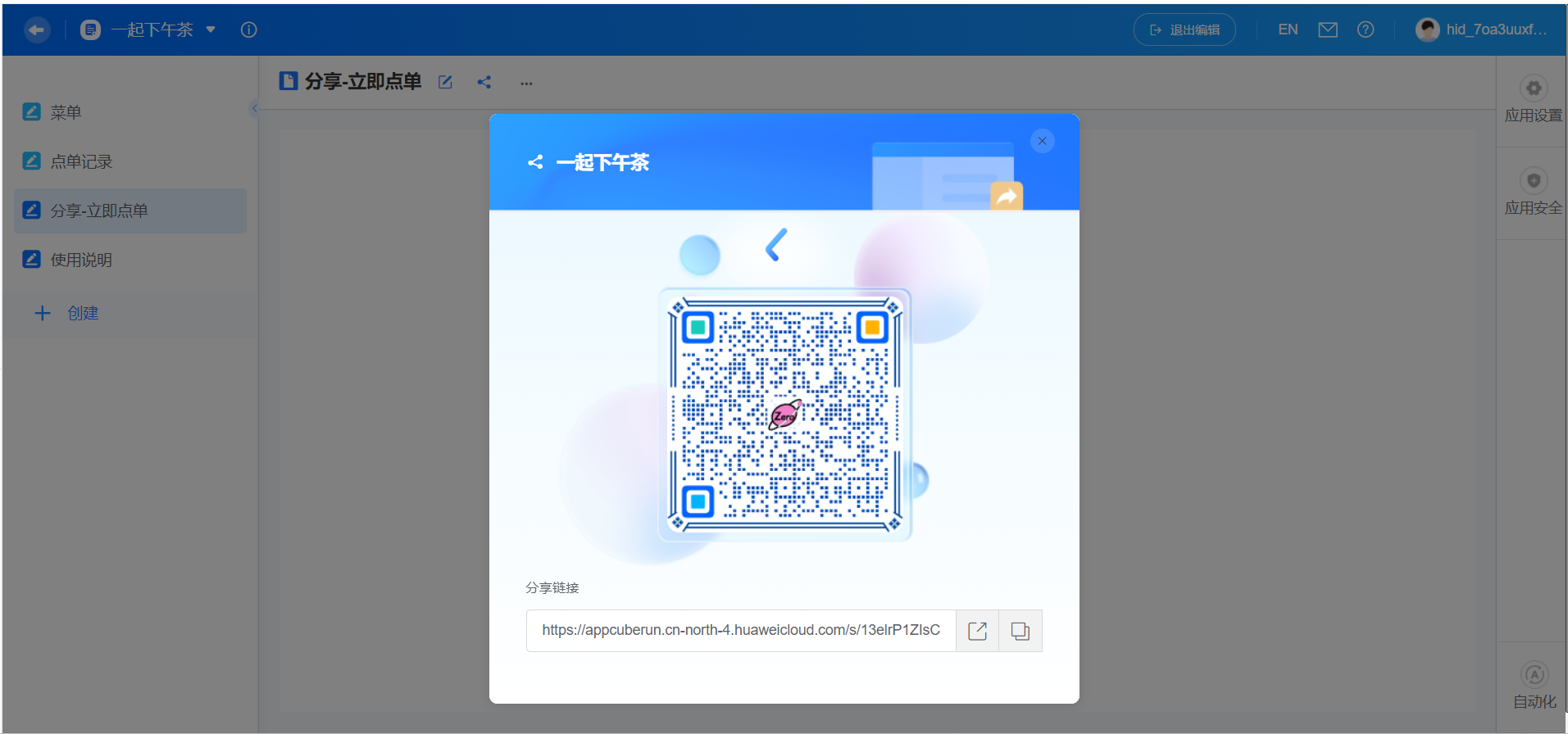Close the share dialog with X
This screenshot has width=1568, height=734.
(x=1042, y=141)
